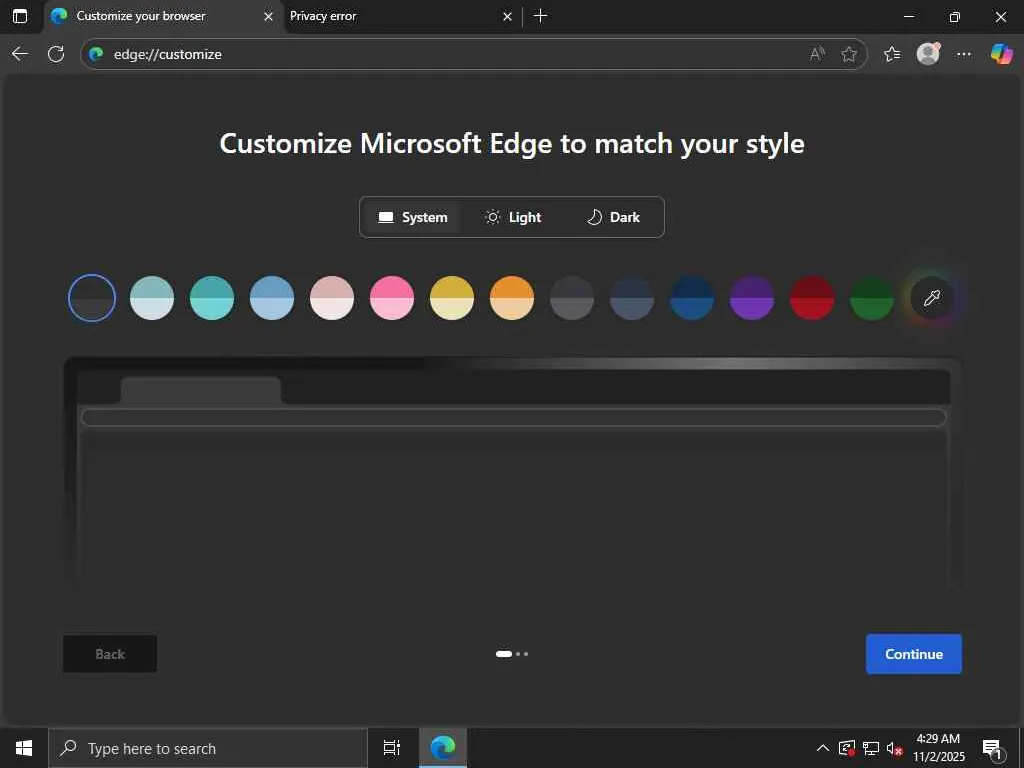
Task: Choose the yellow color swatch
Action: pos(452,298)
